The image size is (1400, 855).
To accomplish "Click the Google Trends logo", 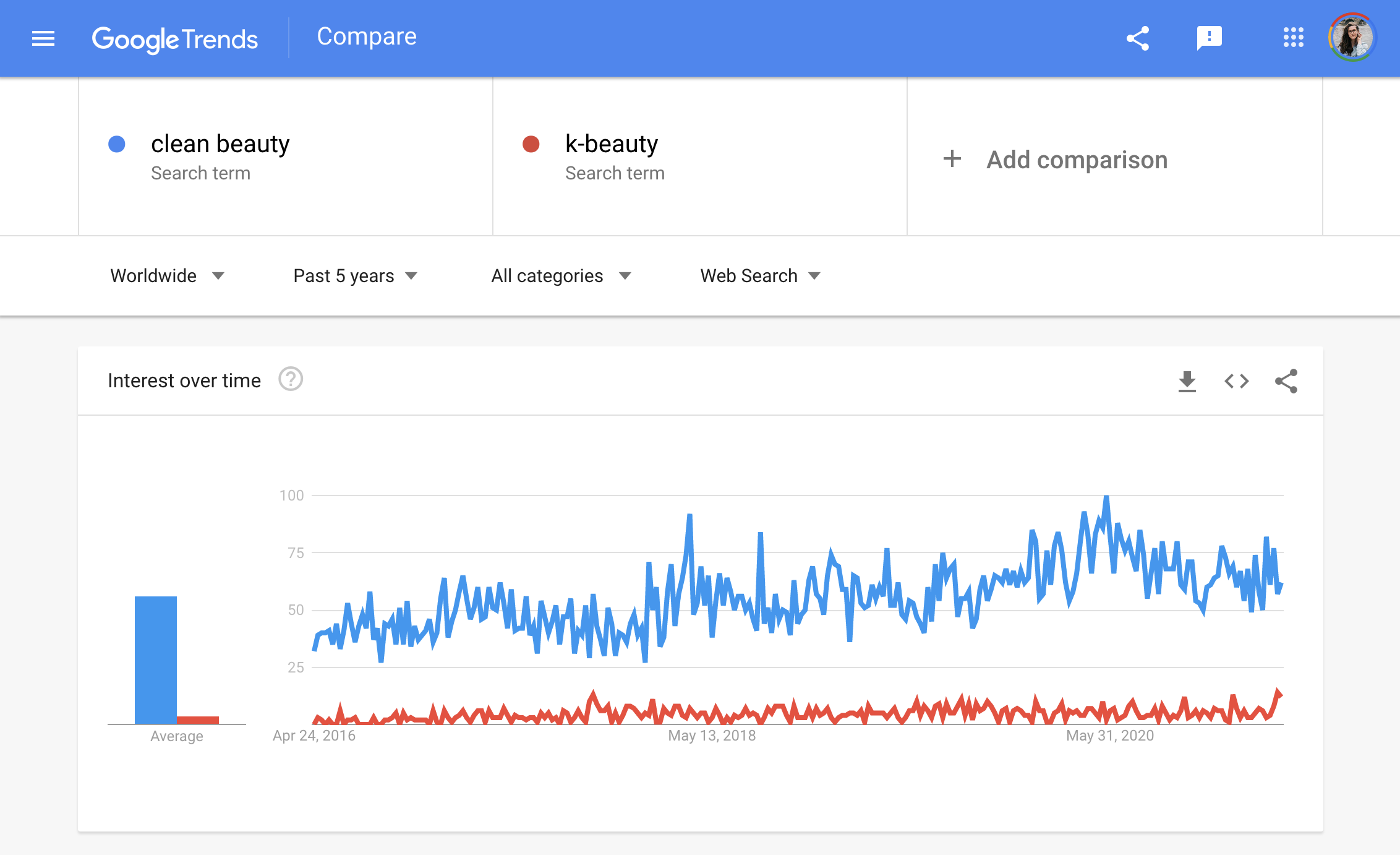I will 175,39.
